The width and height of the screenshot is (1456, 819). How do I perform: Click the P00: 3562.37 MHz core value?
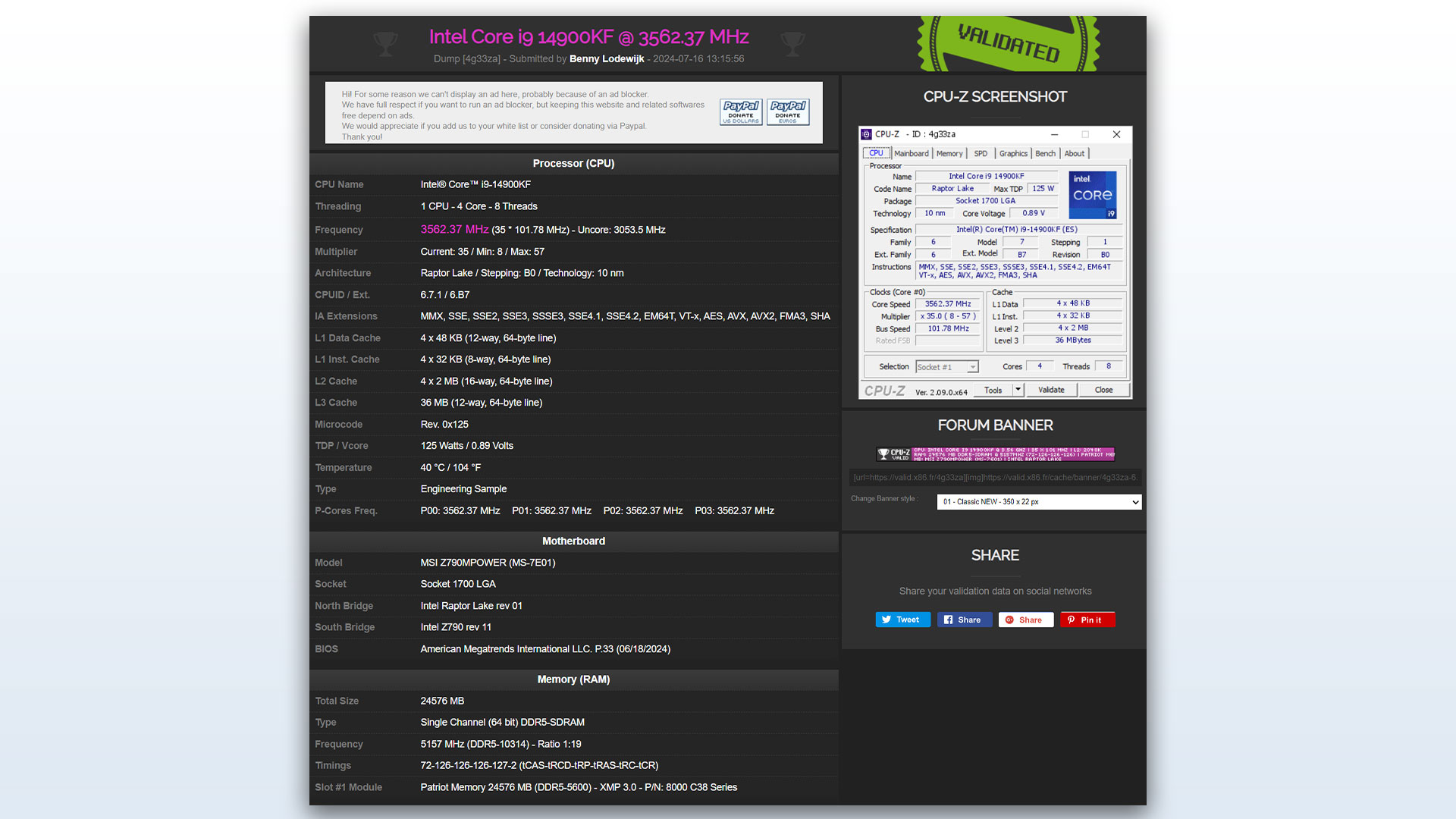460,511
